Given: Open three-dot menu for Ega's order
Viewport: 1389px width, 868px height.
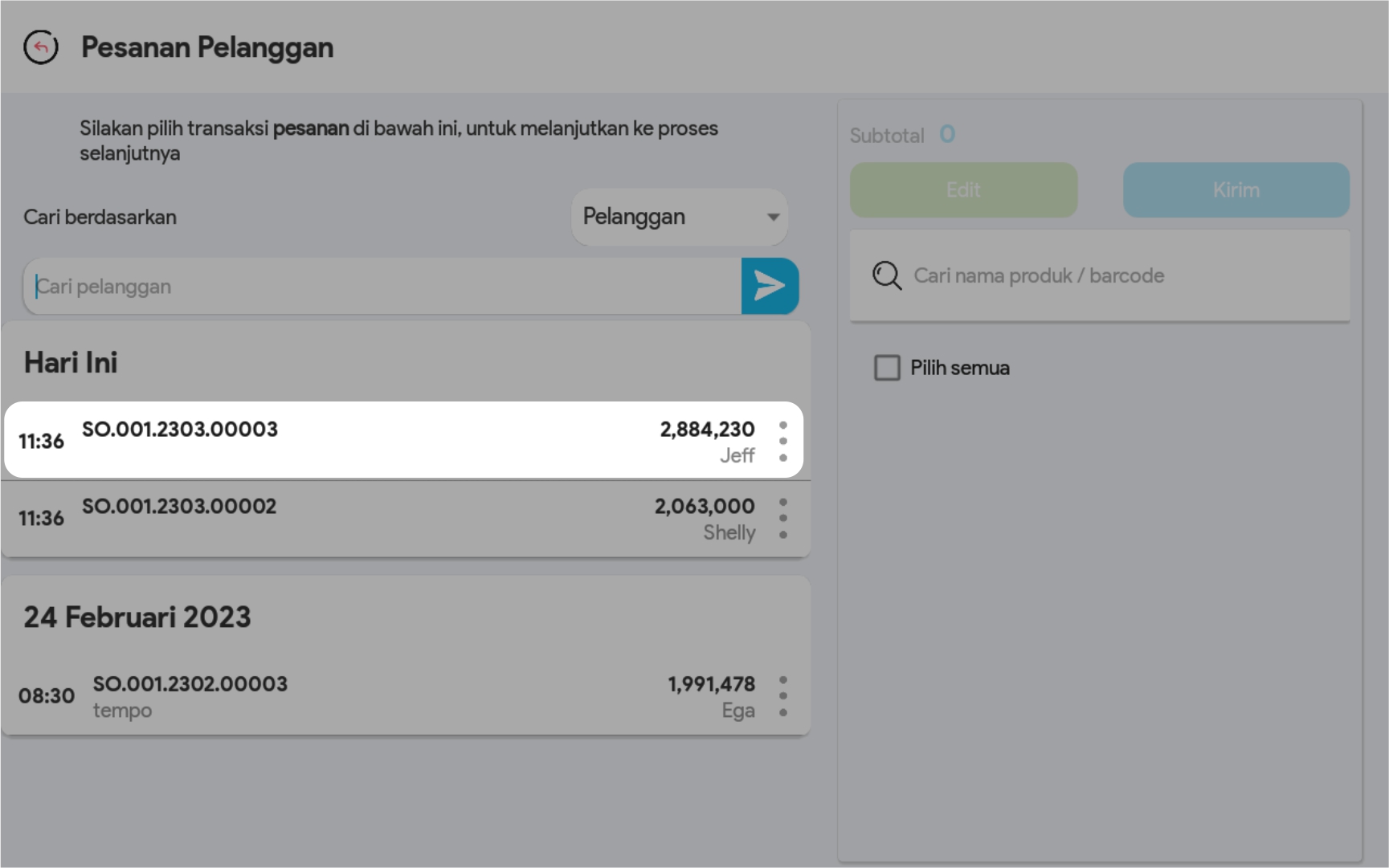Looking at the screenshot, I should coord(782,696).
